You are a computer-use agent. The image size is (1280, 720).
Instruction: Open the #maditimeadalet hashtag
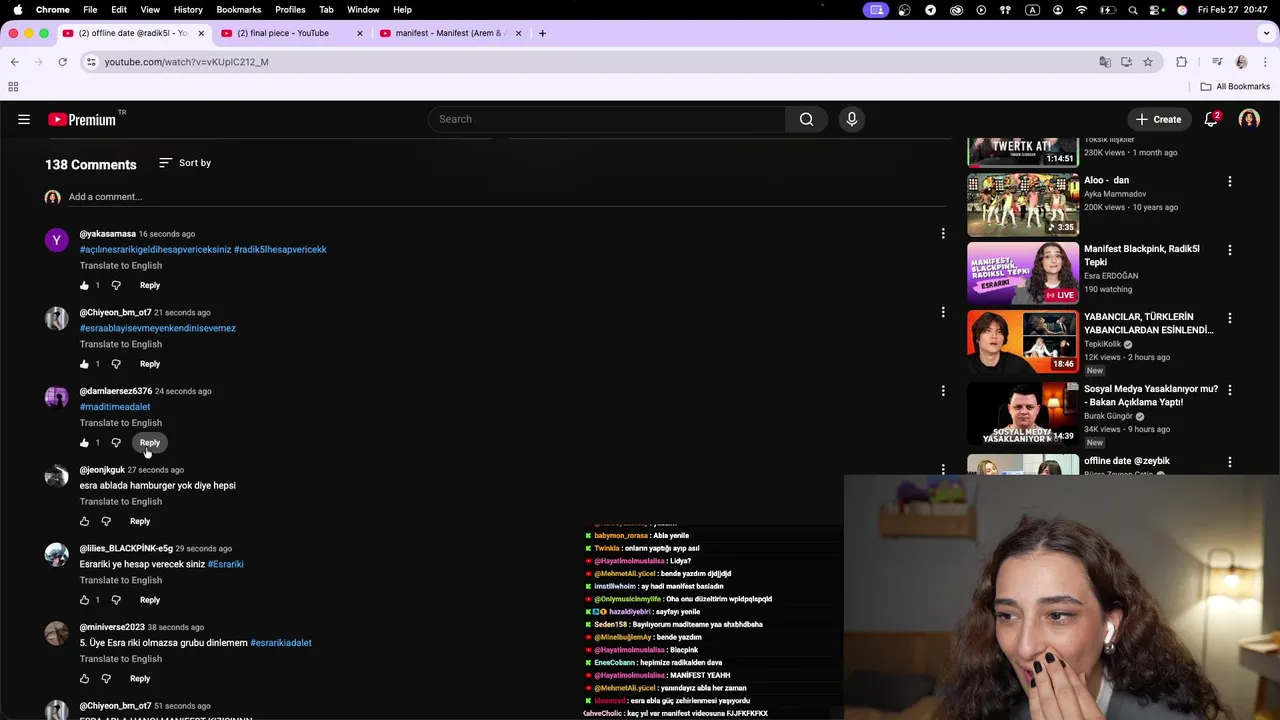point(115,407)
